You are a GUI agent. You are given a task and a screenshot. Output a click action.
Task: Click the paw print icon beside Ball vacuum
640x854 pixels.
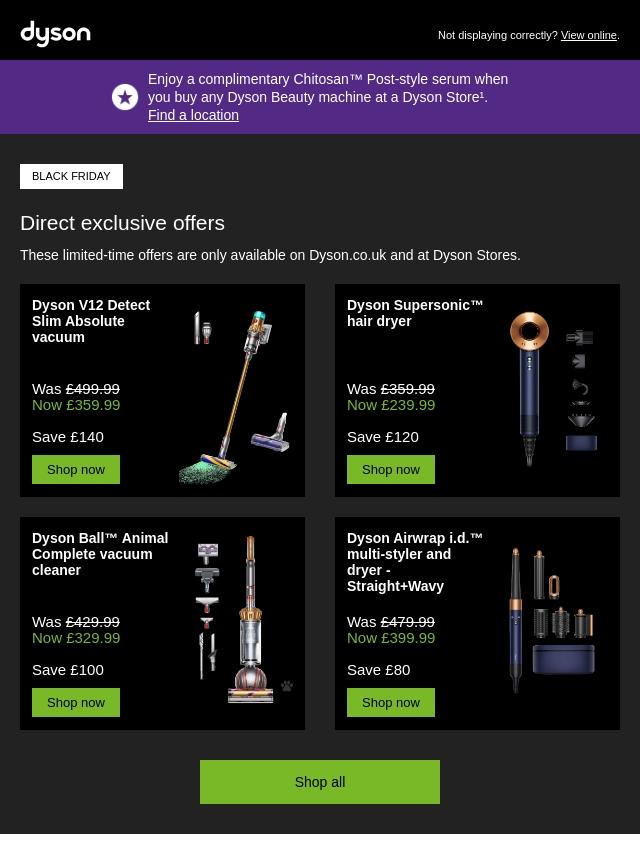coord(287,686)
